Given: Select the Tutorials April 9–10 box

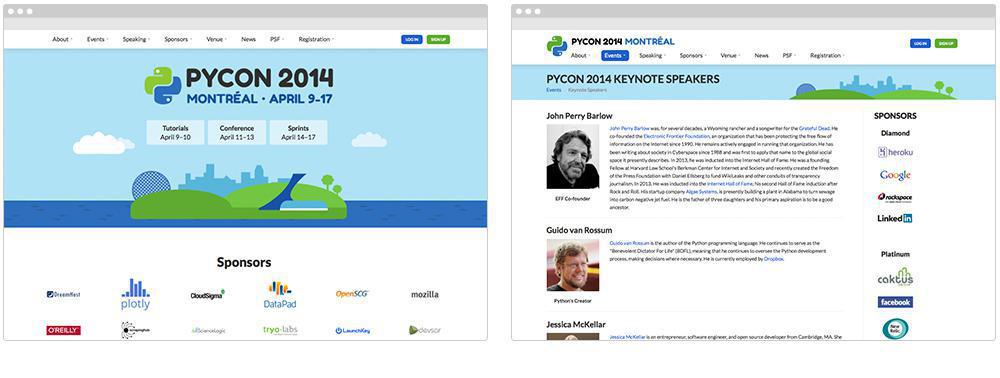Looking at the screenshot, I should click(x=175, y=133).
